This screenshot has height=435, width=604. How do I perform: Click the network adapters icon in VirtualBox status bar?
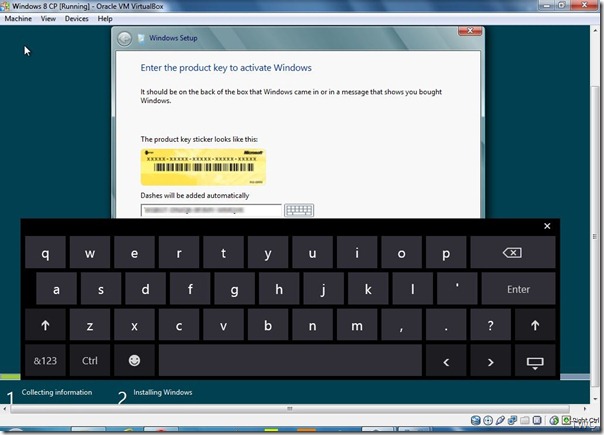pyautogui.click(x=512, y=420)
